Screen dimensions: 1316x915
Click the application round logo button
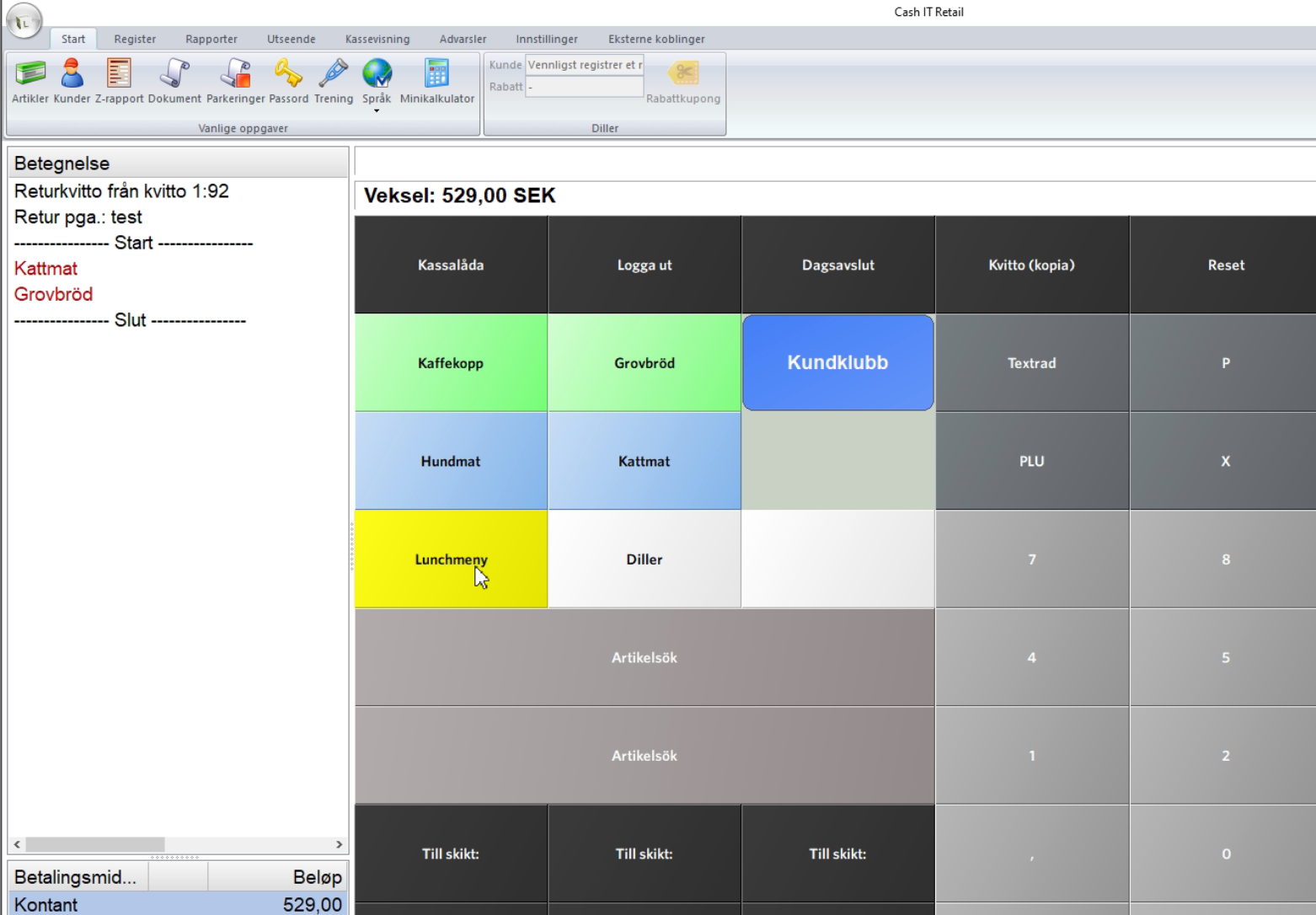click(x=24, y=21)
